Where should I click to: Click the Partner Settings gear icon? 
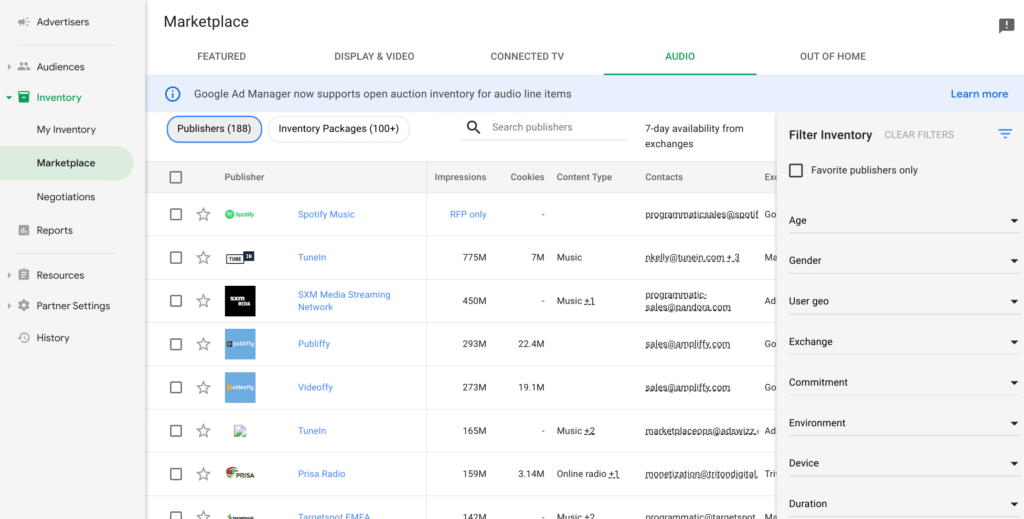pos(24,306)
